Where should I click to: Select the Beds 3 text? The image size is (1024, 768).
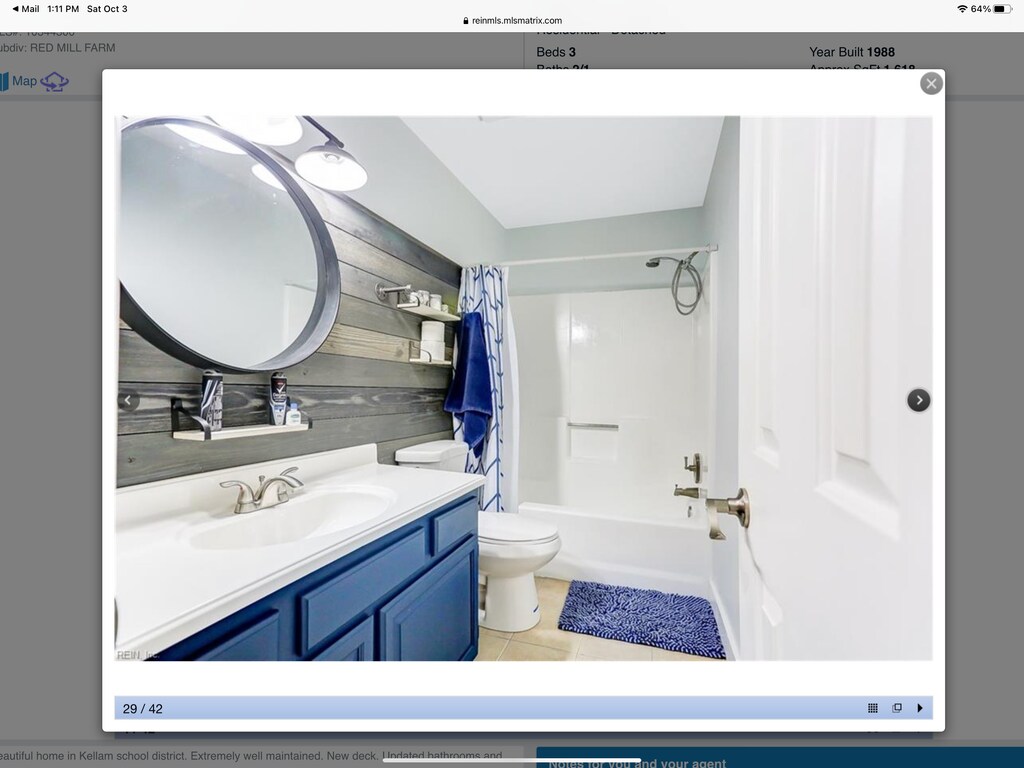click(x=556, y=52)
